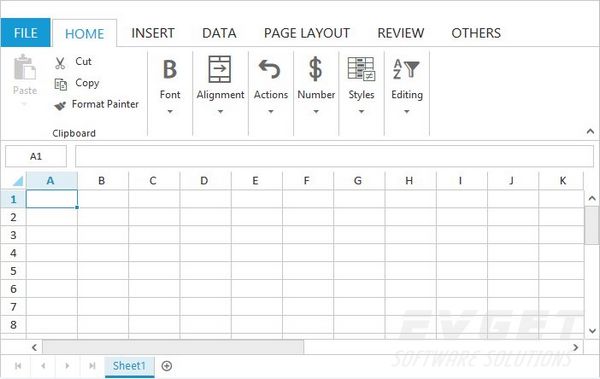
Task: Switch to the INSERT tab
Action: tap(153, 33)
